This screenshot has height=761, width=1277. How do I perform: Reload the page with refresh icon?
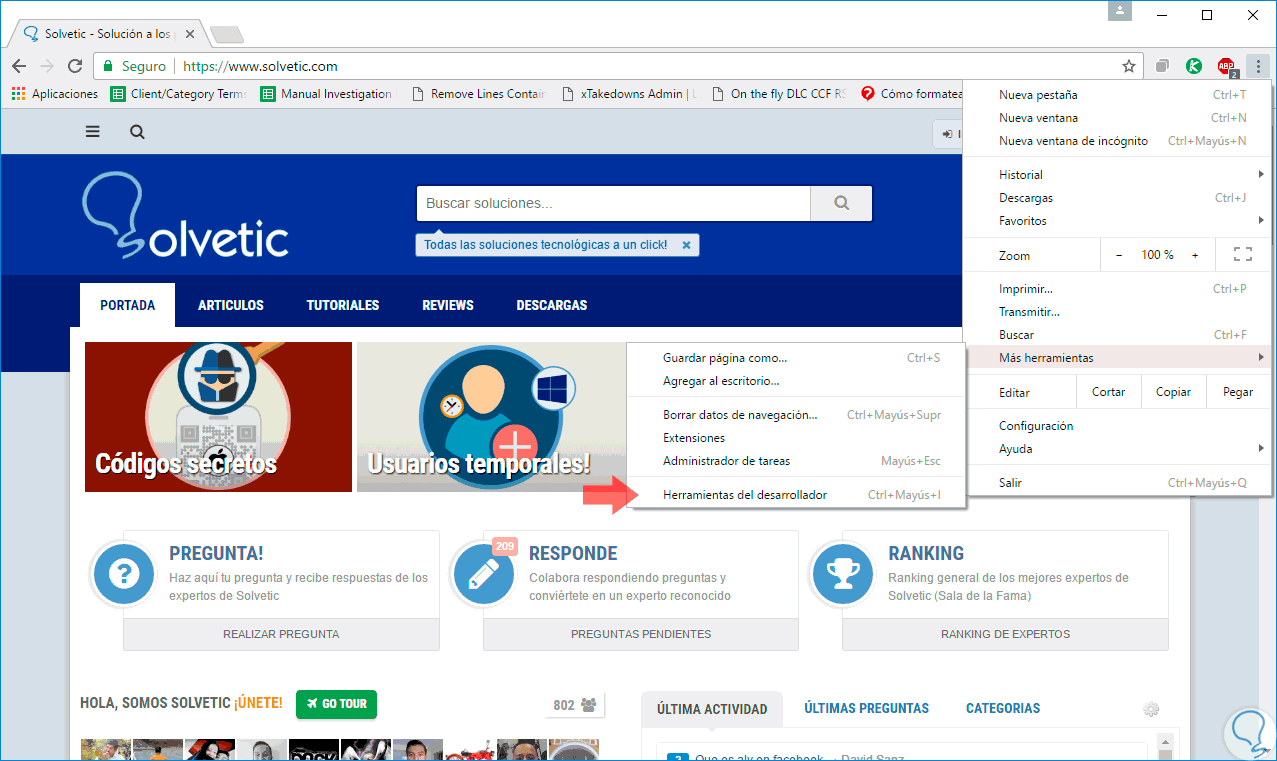pos(75,66)
